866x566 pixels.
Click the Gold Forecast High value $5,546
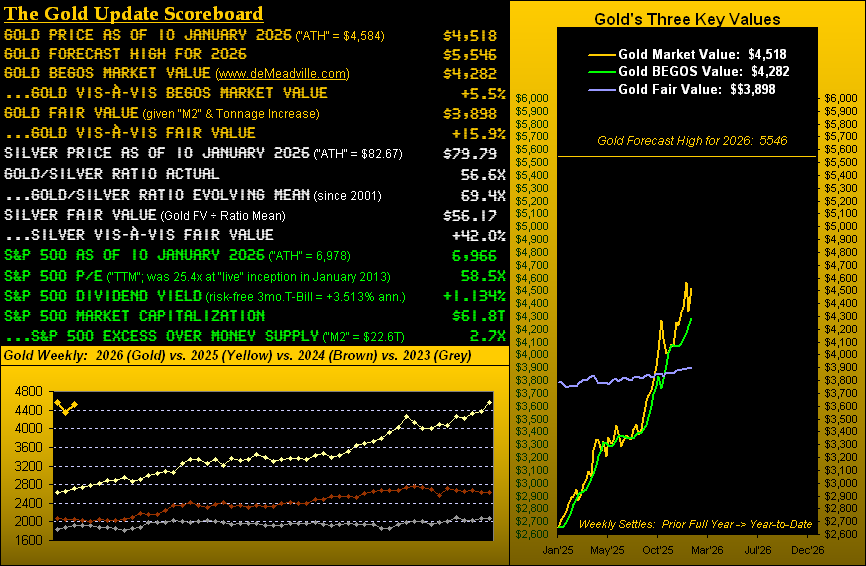click(468, 55)
